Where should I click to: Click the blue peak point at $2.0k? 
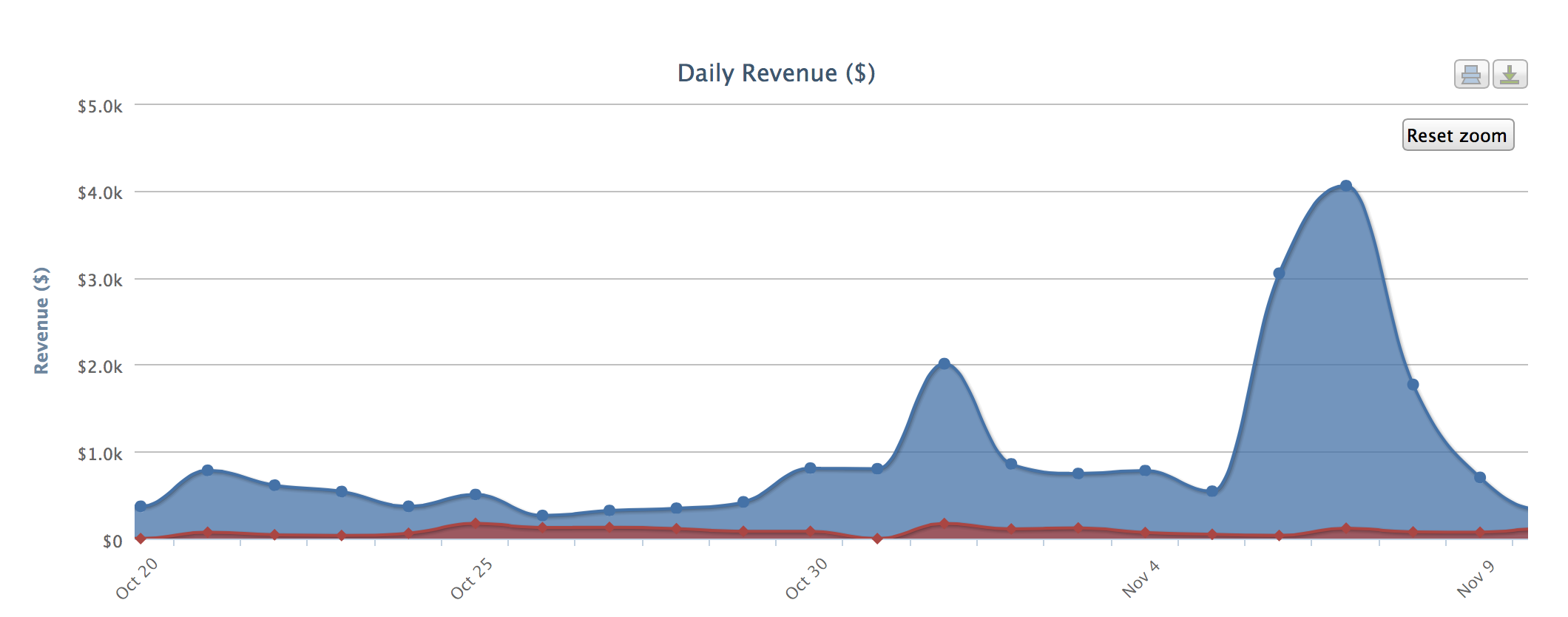tap(944, 363)
